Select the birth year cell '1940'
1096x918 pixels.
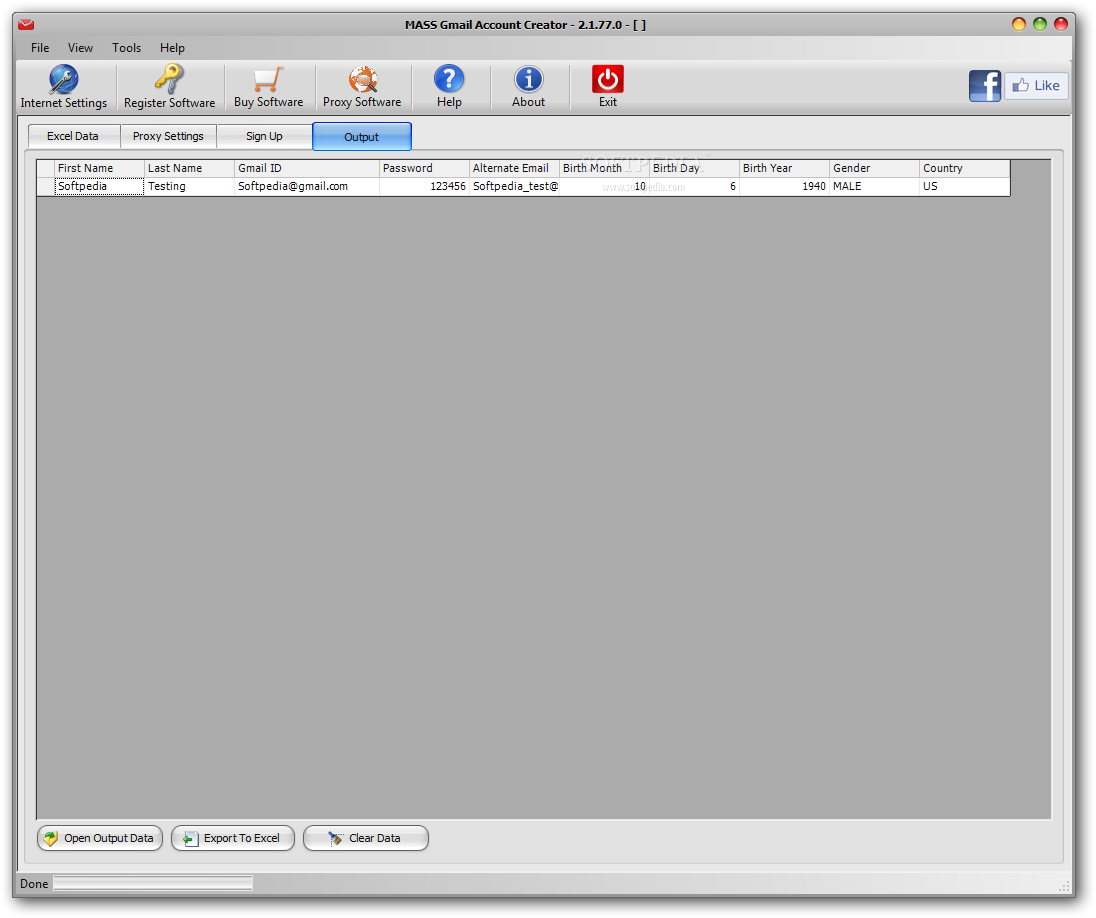[x=784, y=187]
